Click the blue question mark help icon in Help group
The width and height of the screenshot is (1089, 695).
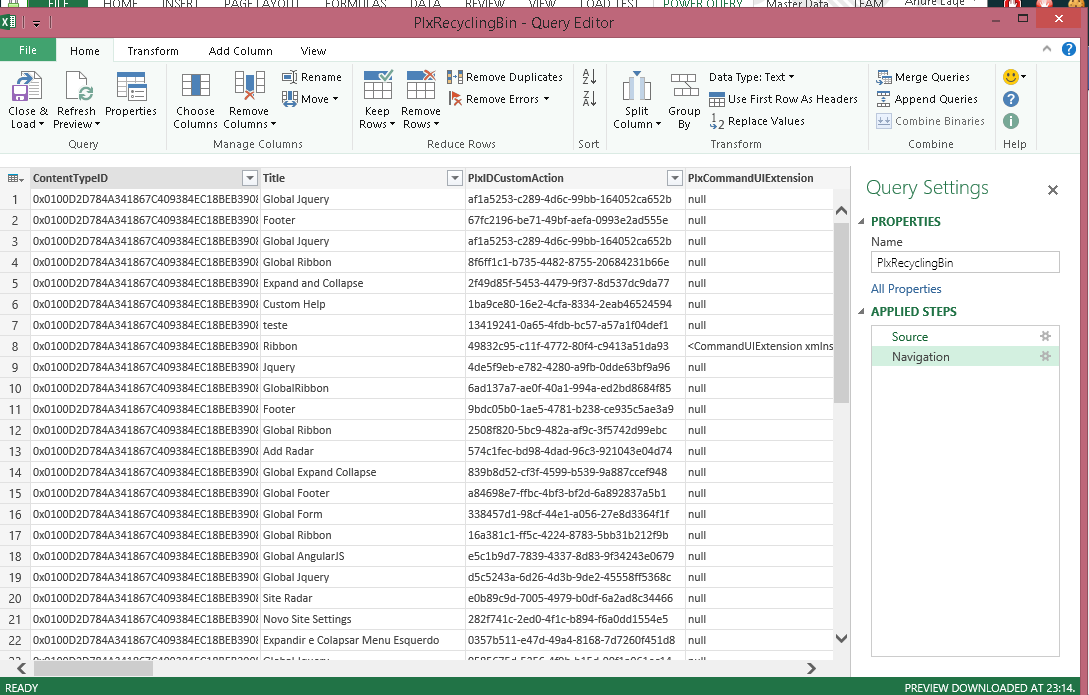1011,99
